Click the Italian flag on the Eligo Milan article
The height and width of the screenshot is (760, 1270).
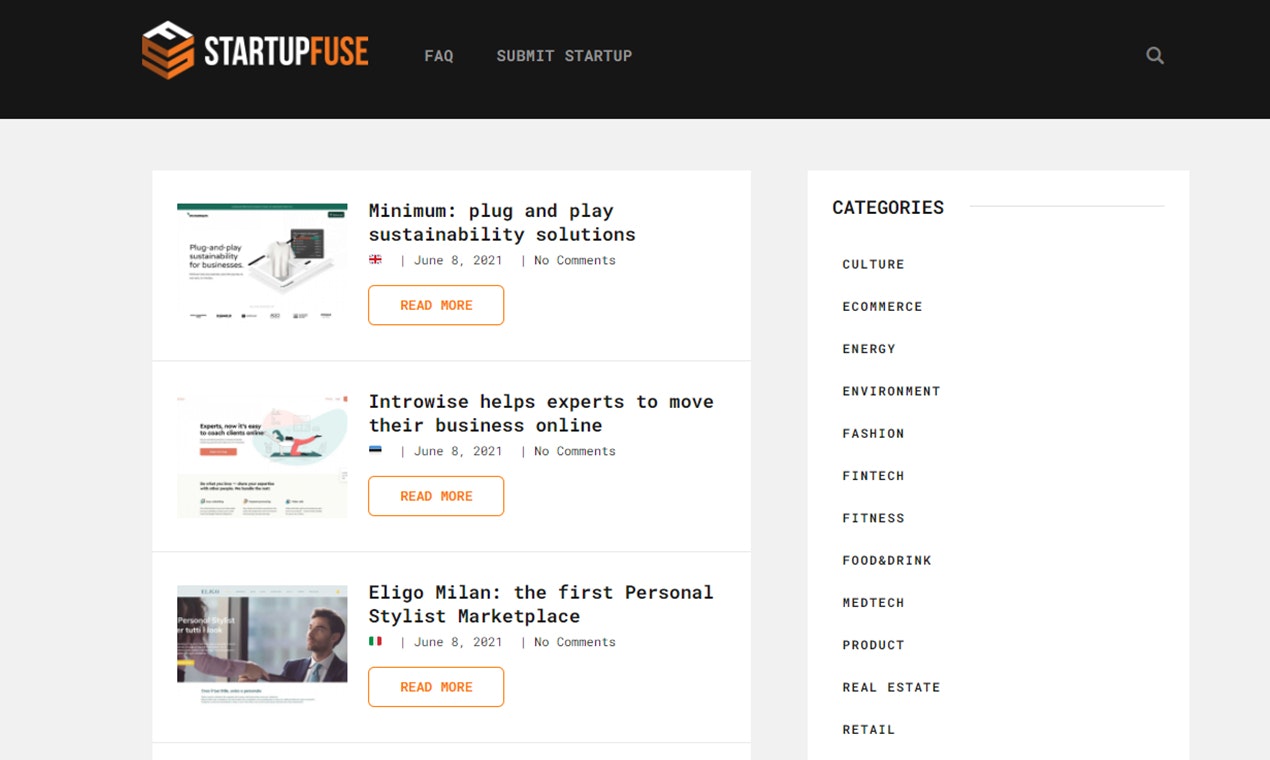click(x=376, y=641)
